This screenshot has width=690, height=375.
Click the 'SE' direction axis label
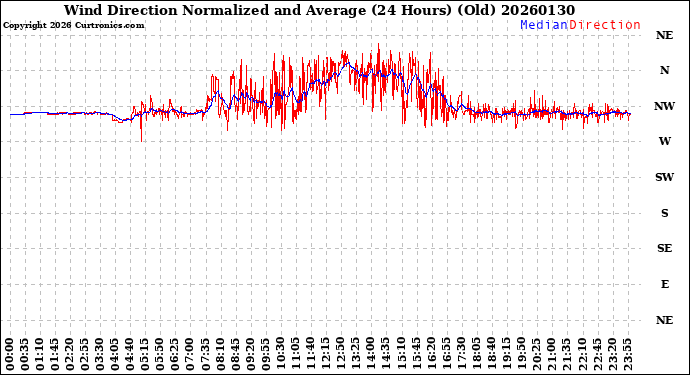664,248
